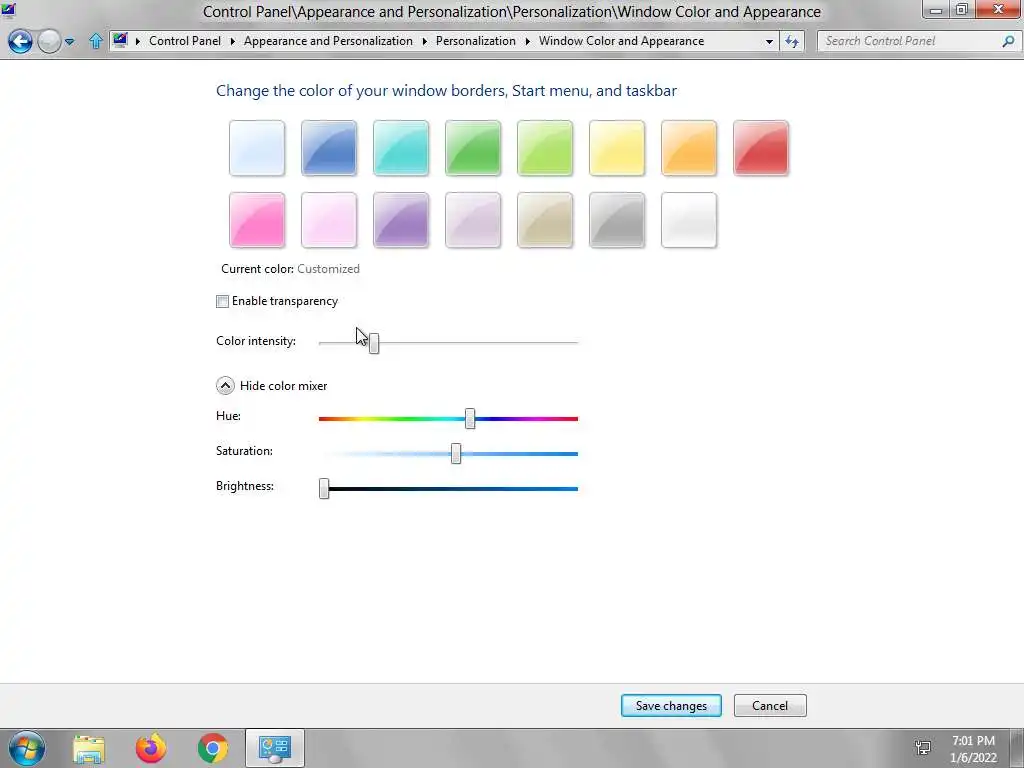1024x768 pixels.
Task: Choose the purple Violet color swatch
Action: click(x=401, y=220)
